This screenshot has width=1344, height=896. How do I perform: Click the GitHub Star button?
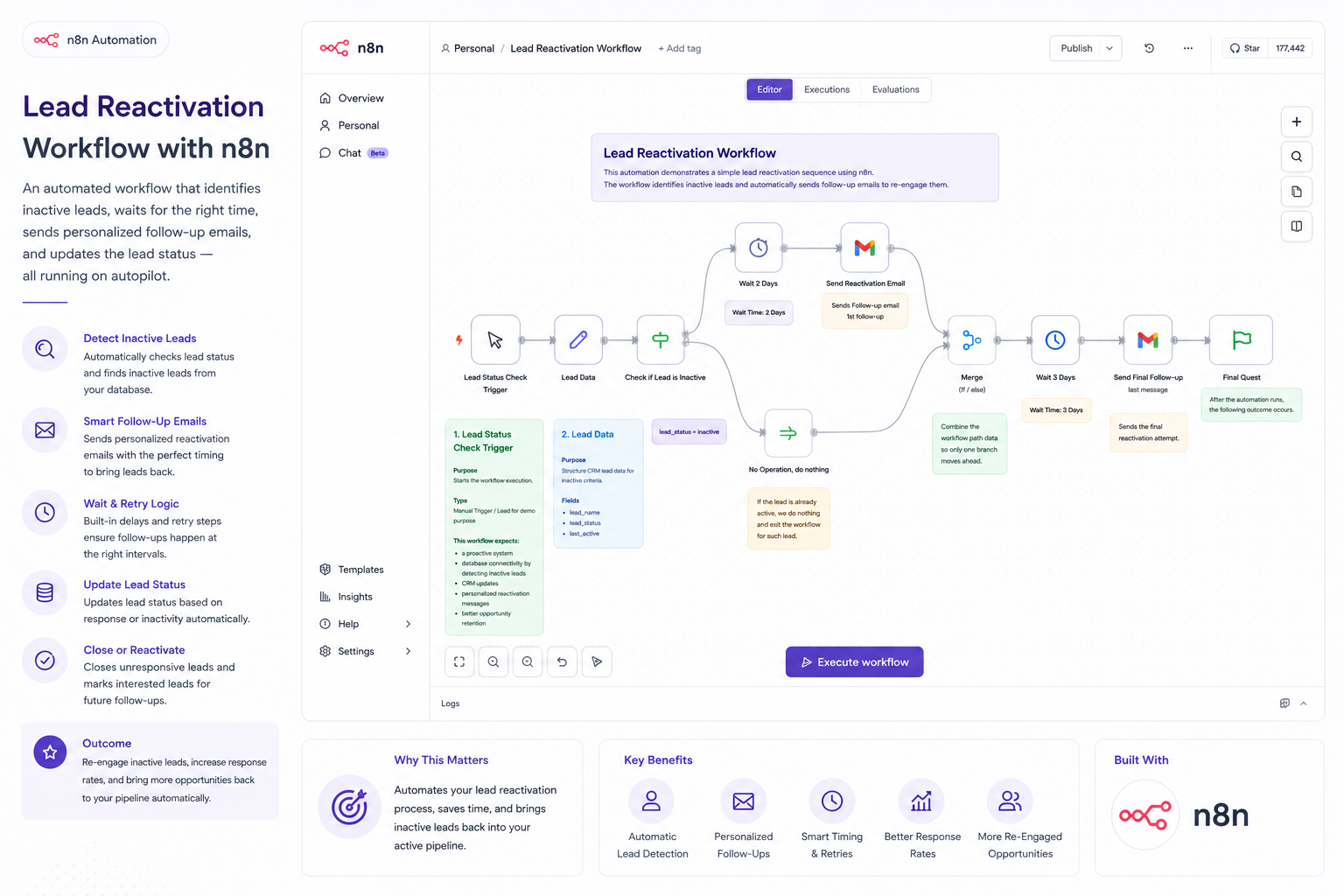coord(1245,48)
